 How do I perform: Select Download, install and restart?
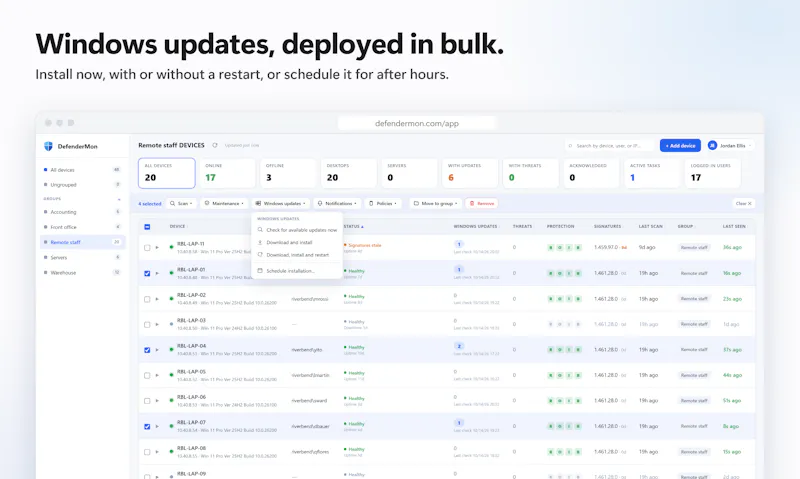tap(297, 255)
